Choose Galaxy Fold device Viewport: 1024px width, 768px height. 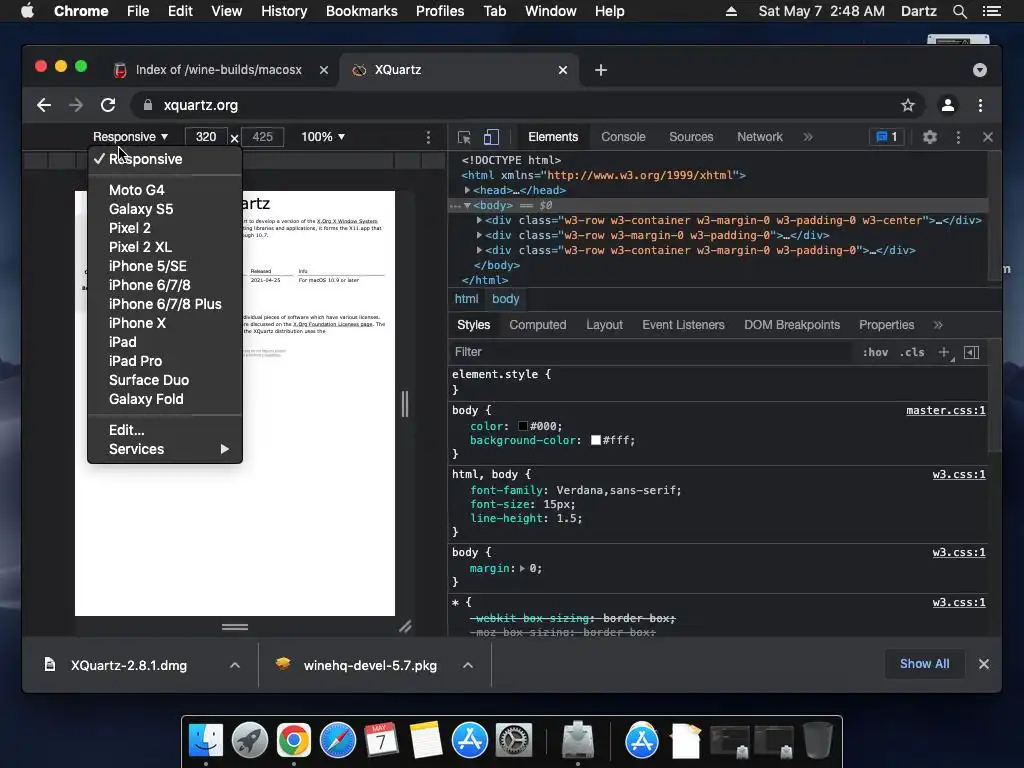point(165,399)
